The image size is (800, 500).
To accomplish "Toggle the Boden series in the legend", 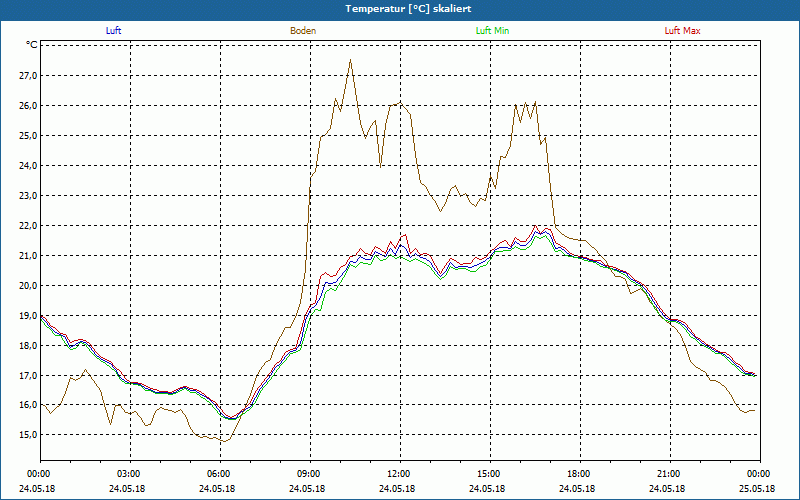I will pyautogui.click(x=303, y=31).
